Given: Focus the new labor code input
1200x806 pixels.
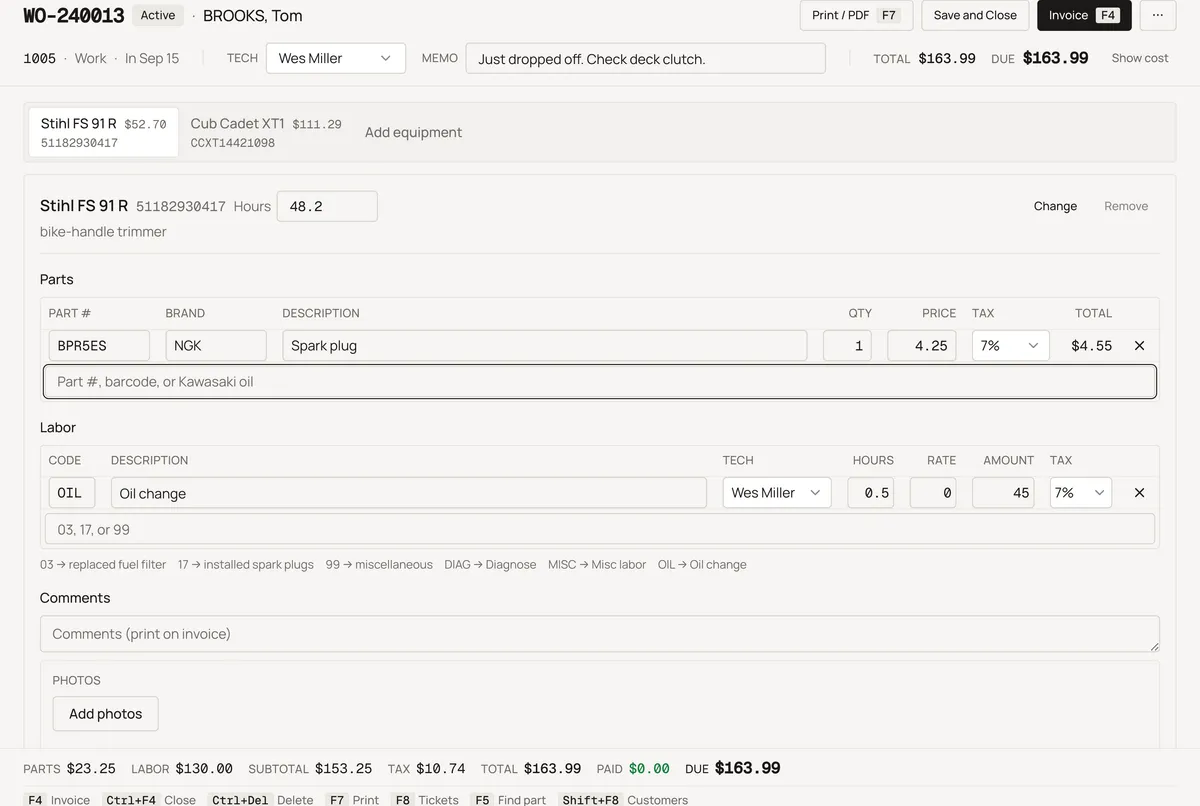Looking at the screenshot, I should click(600, 529).
